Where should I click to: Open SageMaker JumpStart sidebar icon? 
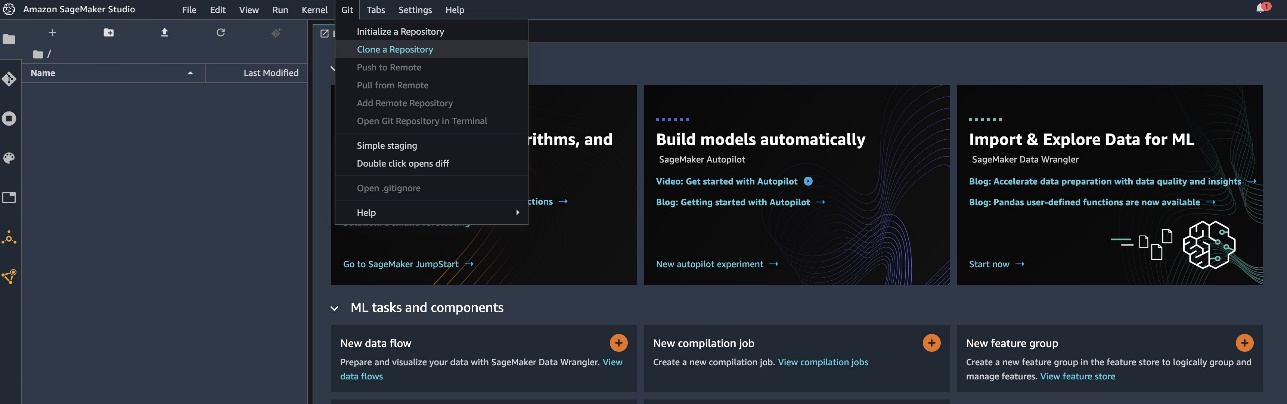pos(9,237)
